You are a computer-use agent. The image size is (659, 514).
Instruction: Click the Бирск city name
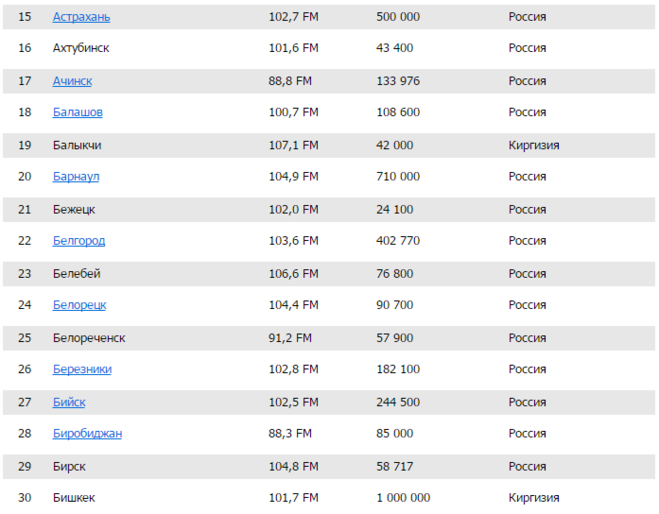click(69, 466)
